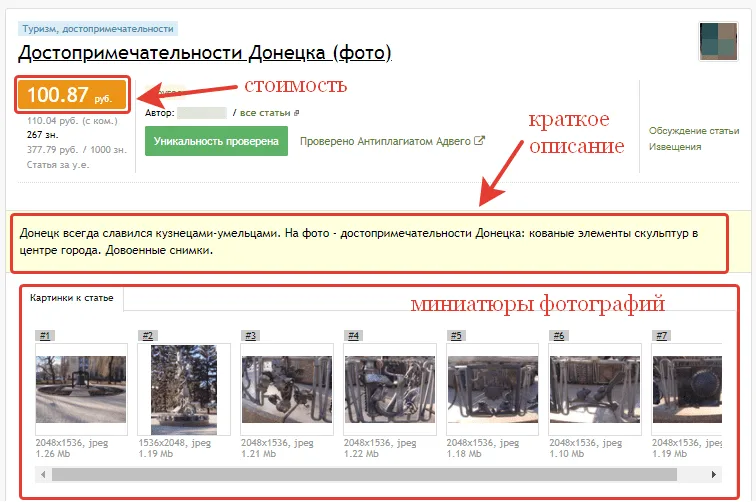Viewport: 756px width, 502px height.
Task: Switch to the Картинки к статье tab
Action: click(x=72, y=298)
